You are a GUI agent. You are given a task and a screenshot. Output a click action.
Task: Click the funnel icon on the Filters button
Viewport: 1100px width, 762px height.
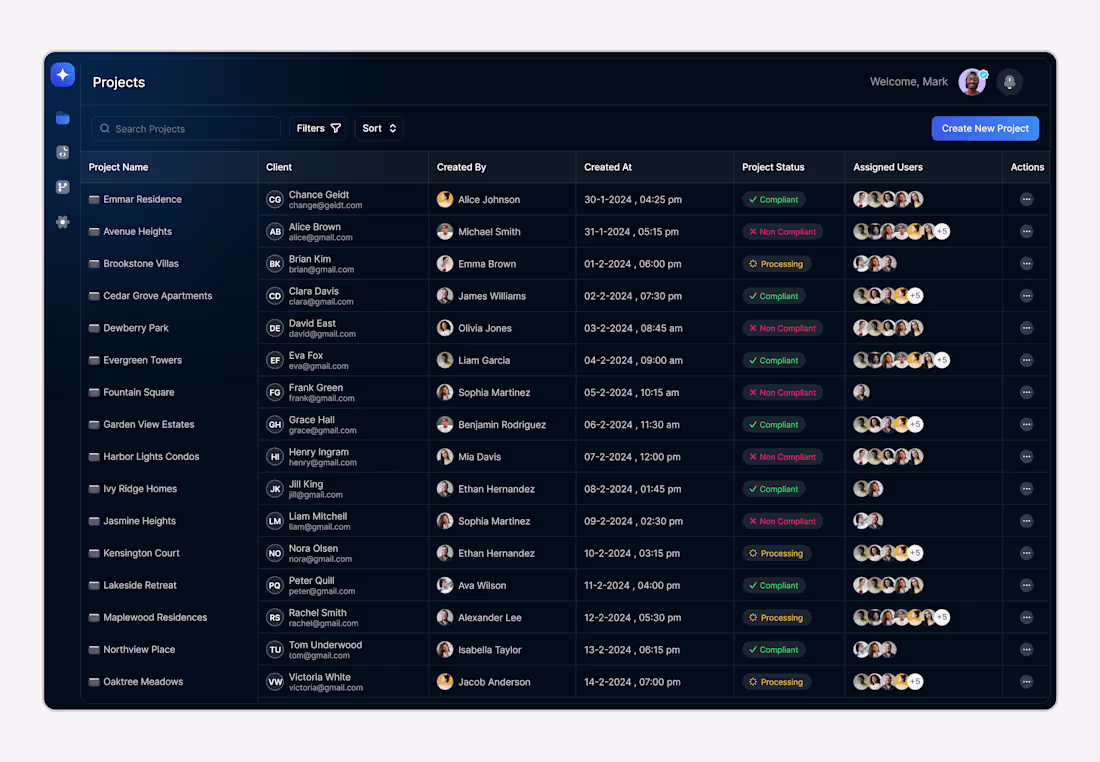[x=335, y=128]
